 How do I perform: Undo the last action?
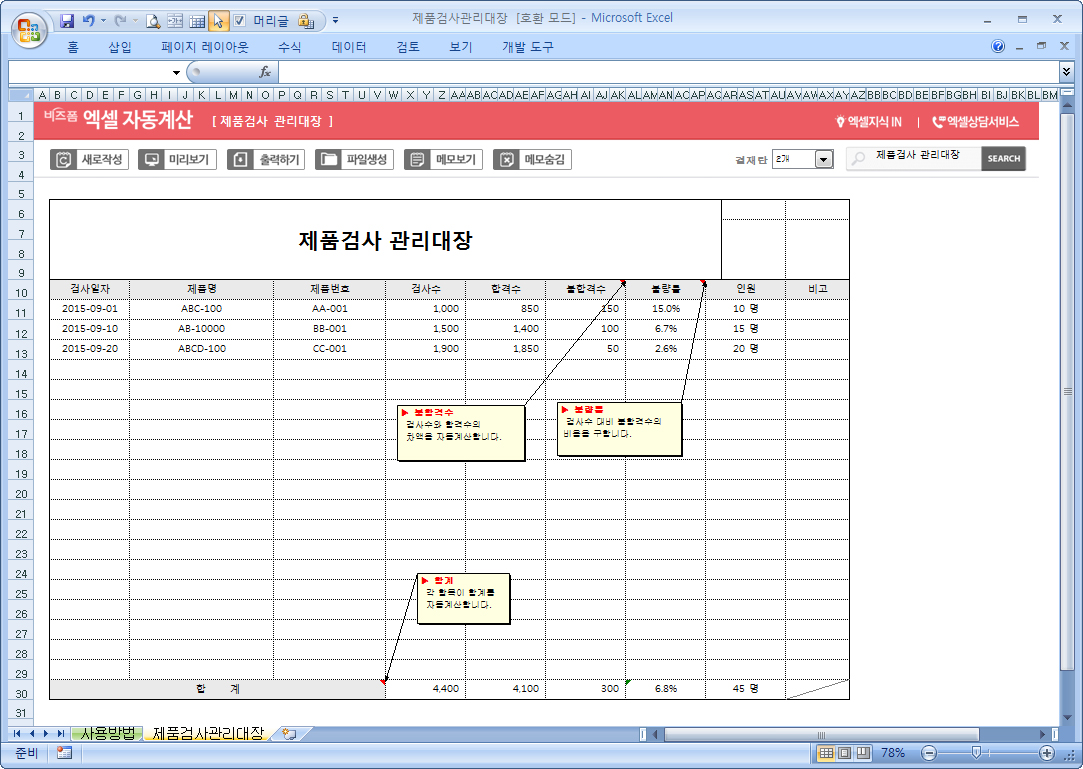point(88,21)
